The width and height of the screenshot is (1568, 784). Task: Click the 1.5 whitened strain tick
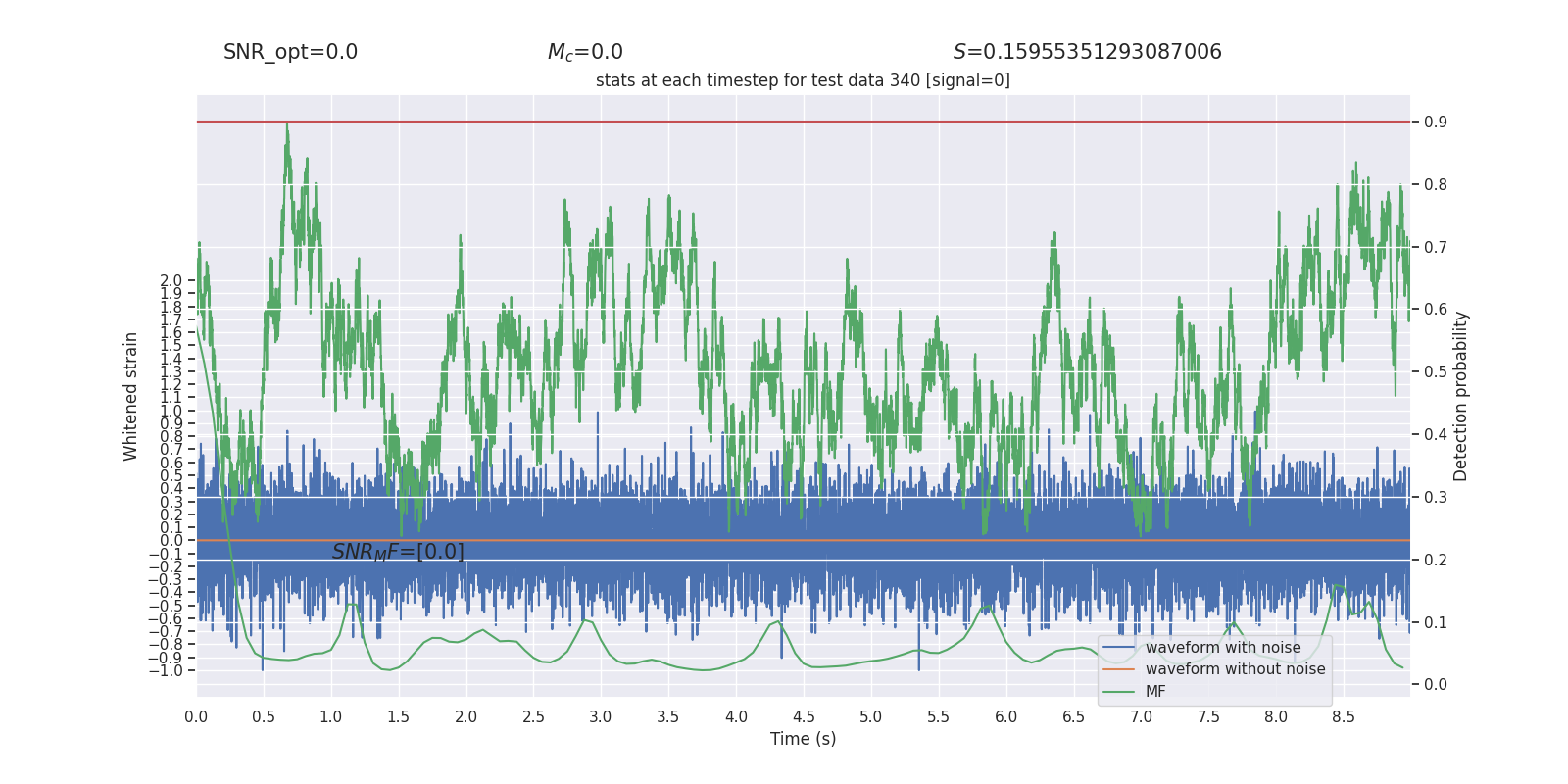pos(171,346)
